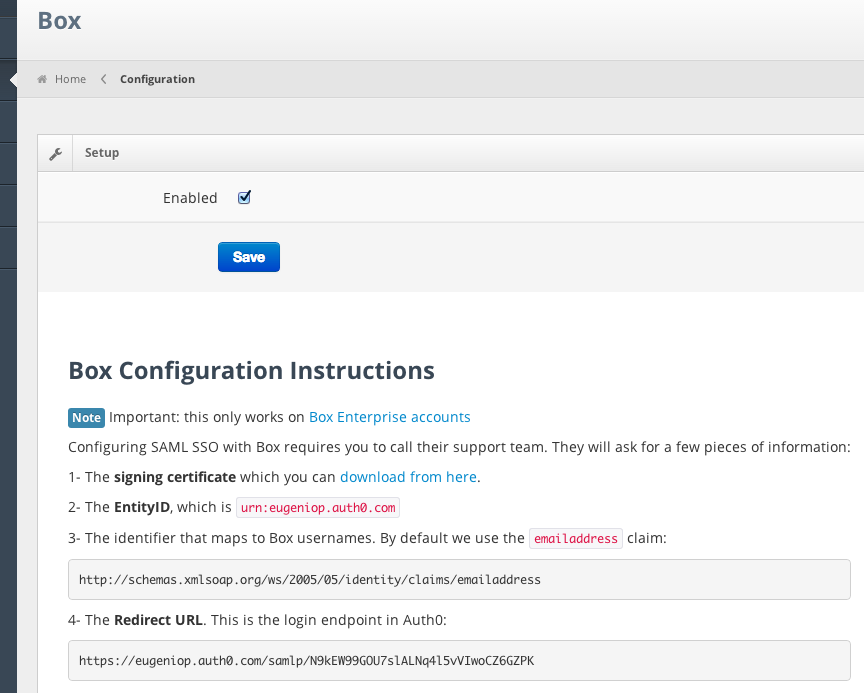The image size is (864, 693).
Task: Click the urn:eugeniop.auth0.com EntityID code
Action: point(318,507)
